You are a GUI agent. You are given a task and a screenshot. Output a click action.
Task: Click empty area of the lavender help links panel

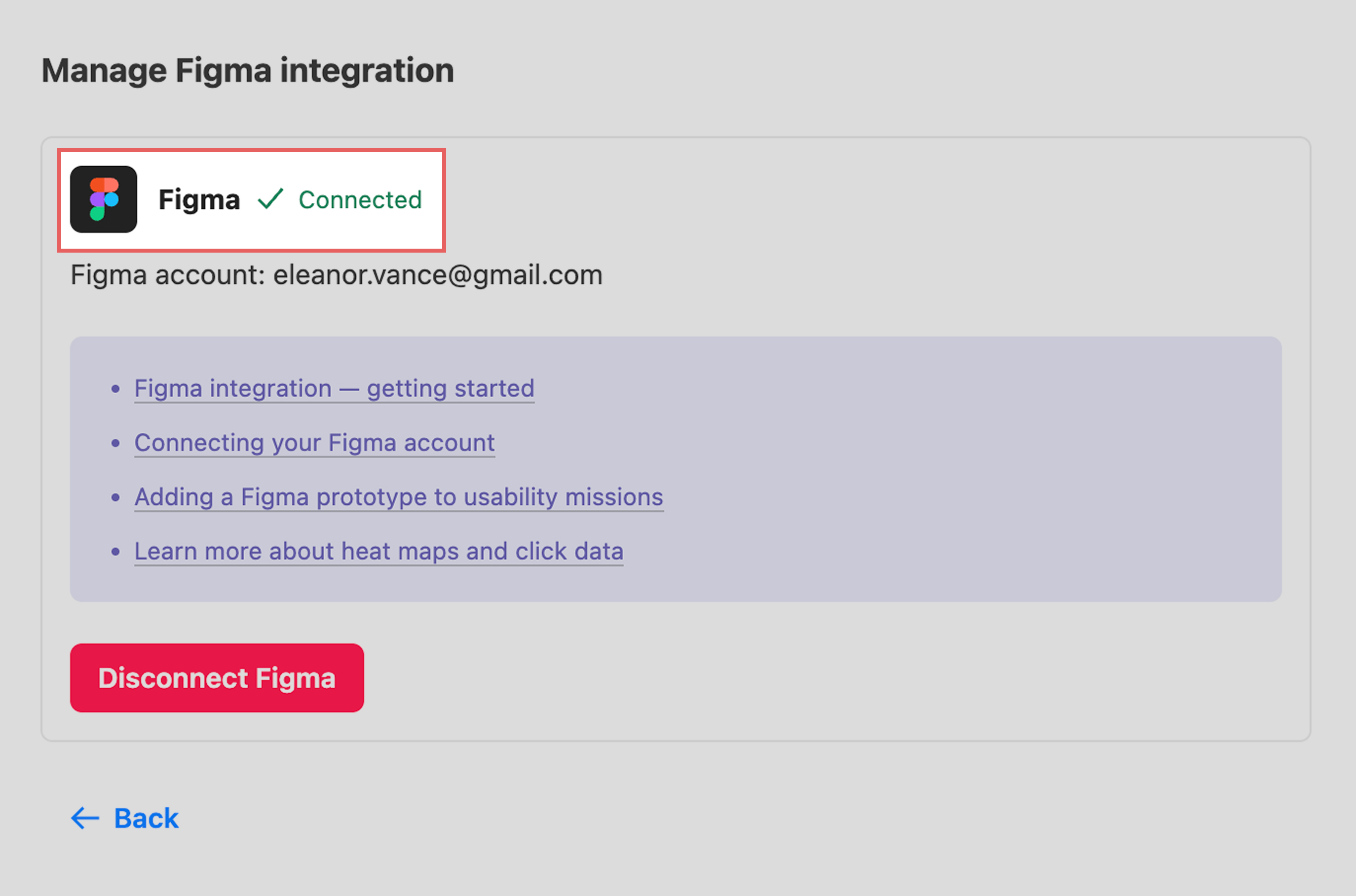tap(972, 469)
